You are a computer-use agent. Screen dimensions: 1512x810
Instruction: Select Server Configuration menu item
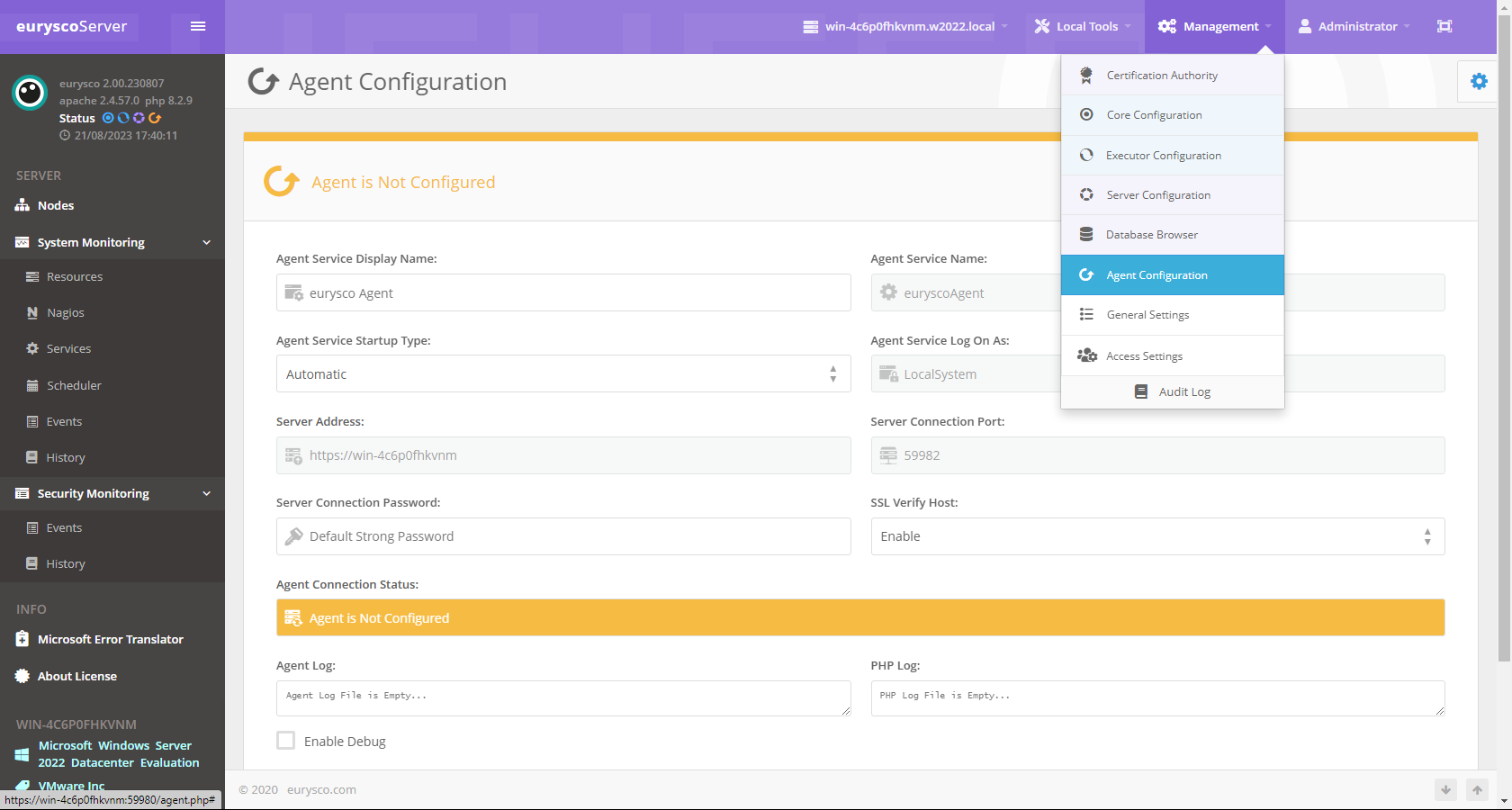pyautogui.click(x=1173, y=194)
